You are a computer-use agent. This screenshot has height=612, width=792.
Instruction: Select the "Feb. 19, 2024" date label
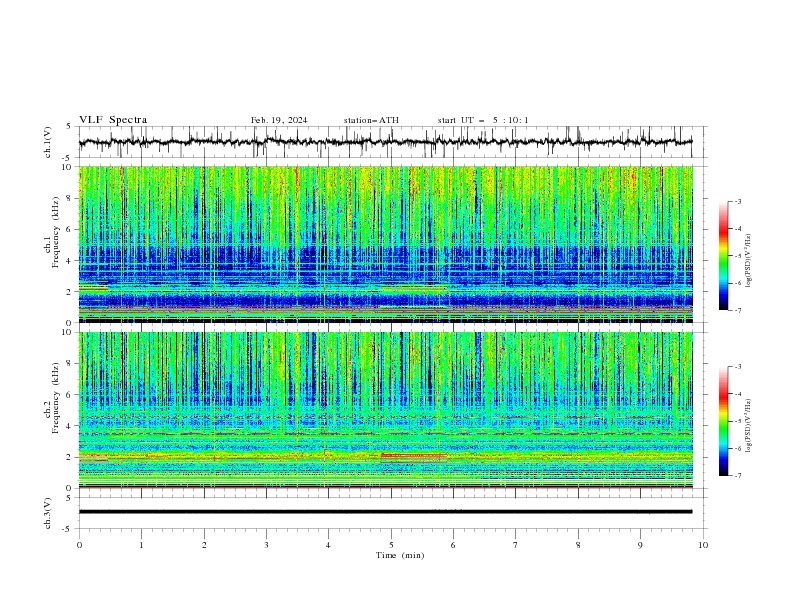pos(279,120)
